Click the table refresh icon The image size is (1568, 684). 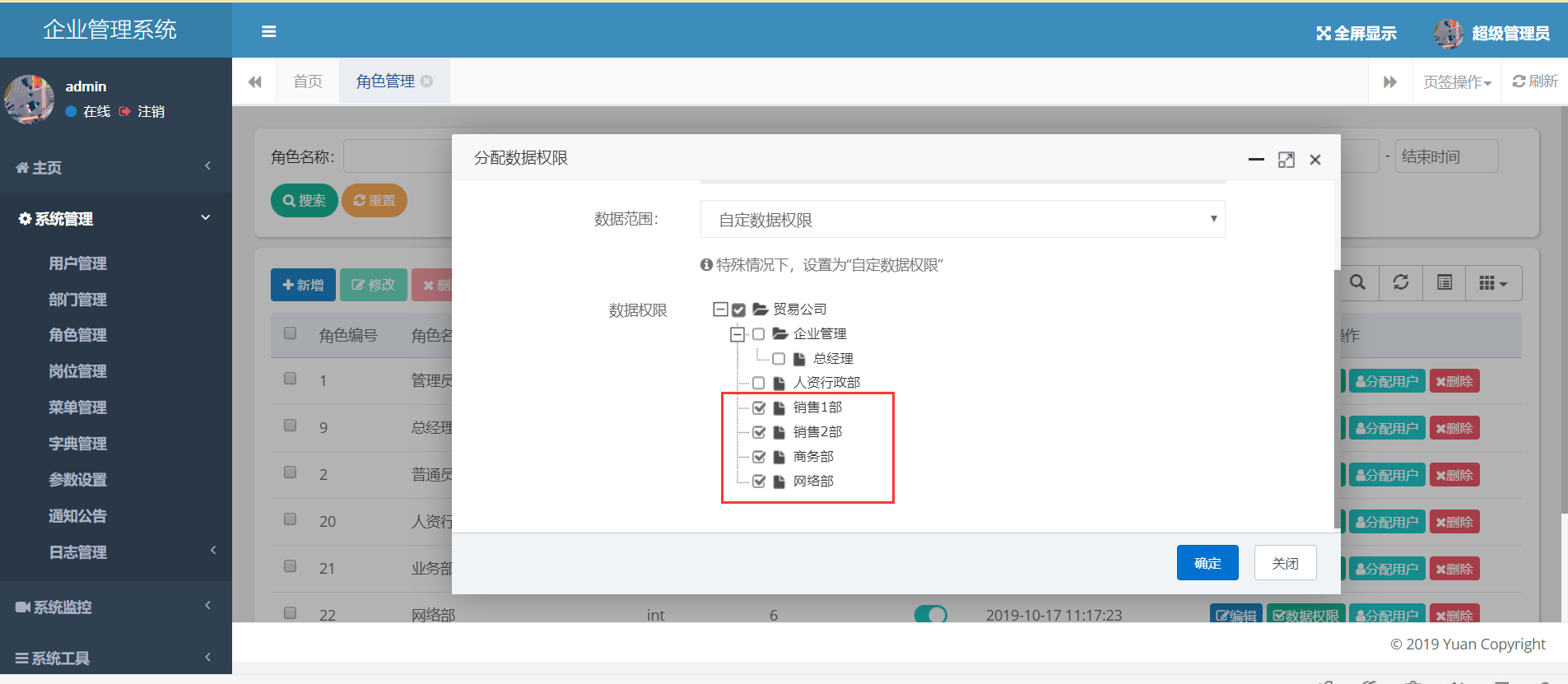tap(1400, 283)
